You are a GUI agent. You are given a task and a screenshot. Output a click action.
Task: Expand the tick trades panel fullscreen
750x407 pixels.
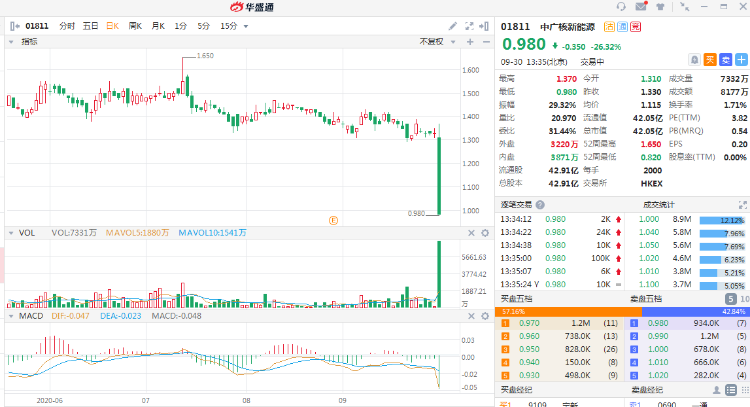(742, 205)
